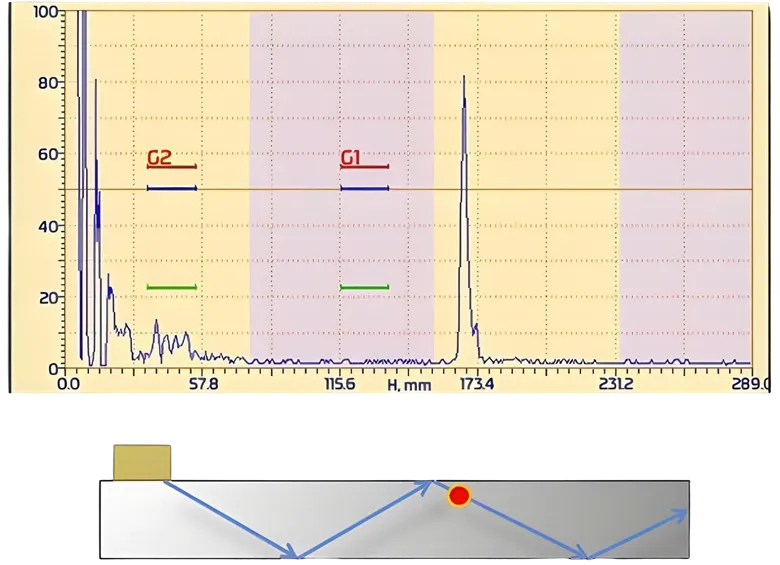Click the low noise echoes inside G2 gate
Screen dimensions: 780x565
pyautogui.click(x=172, y=342)
